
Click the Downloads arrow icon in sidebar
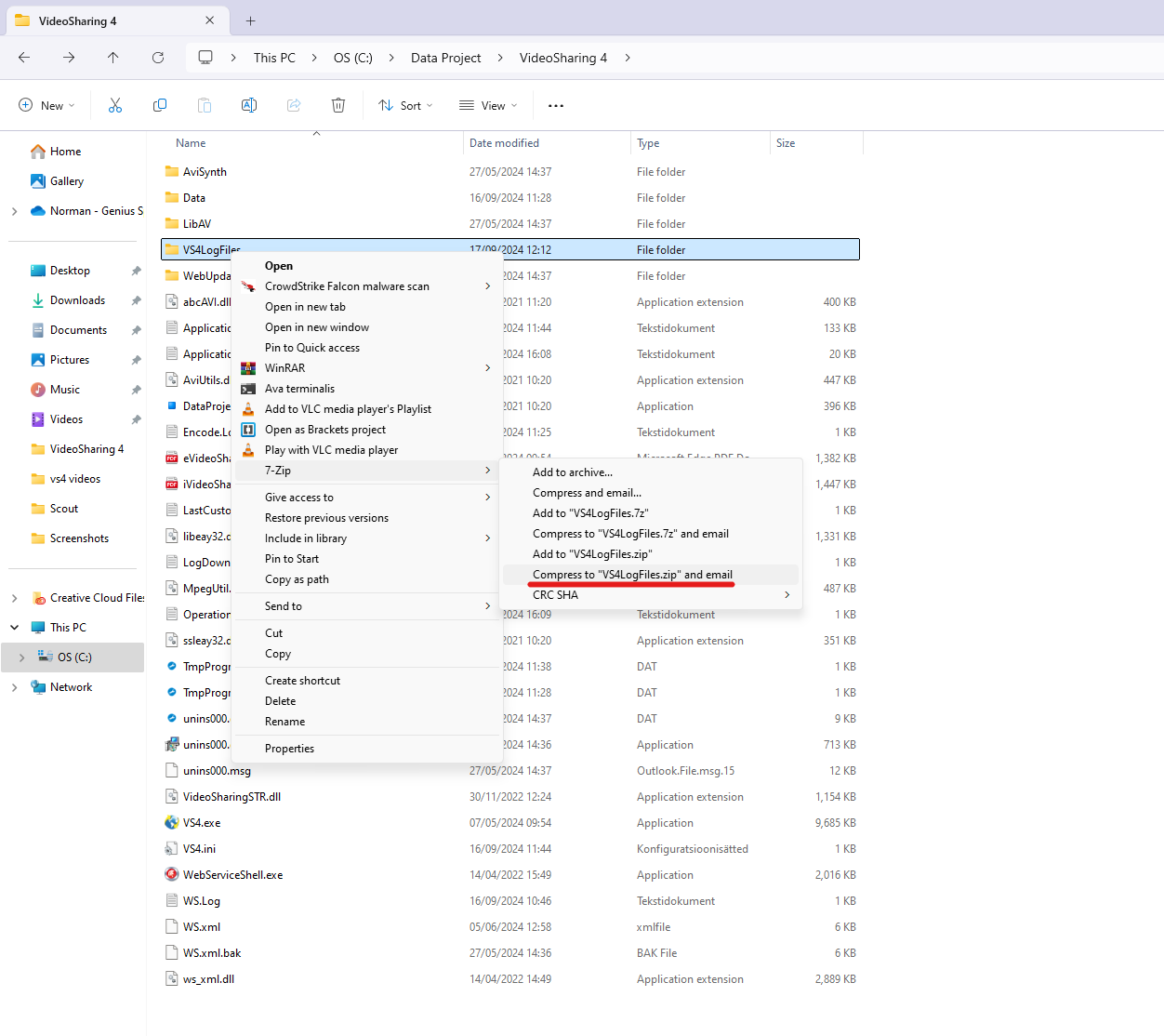(38, 300)
